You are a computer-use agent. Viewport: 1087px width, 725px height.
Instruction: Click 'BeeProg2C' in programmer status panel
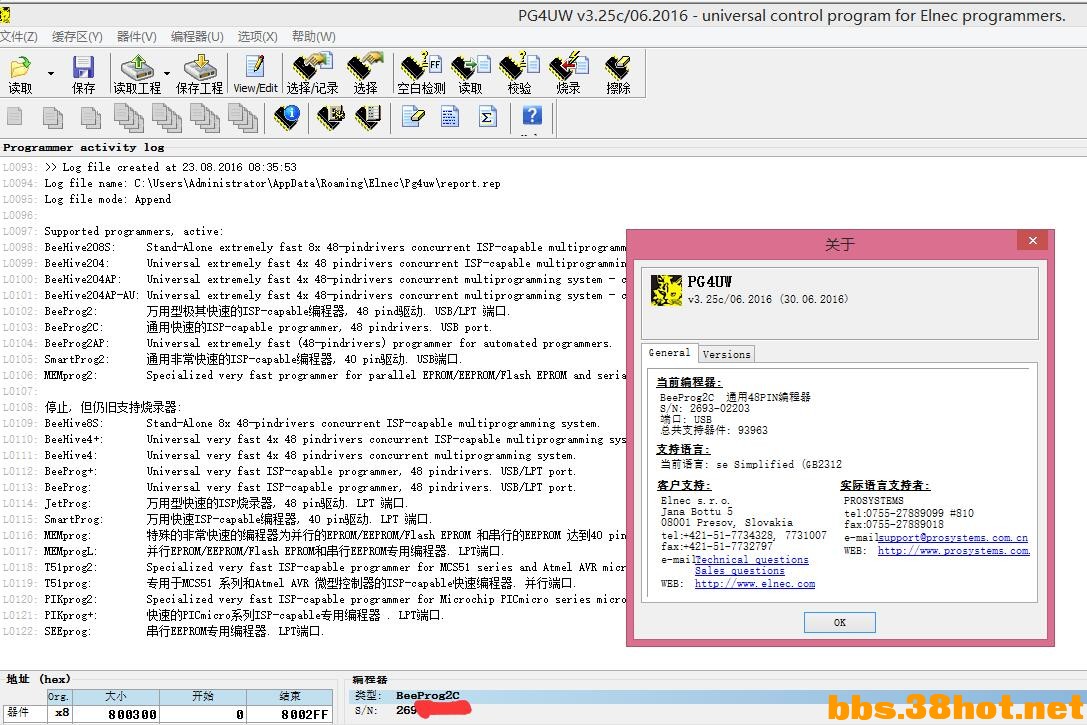[x=428, y=695]
